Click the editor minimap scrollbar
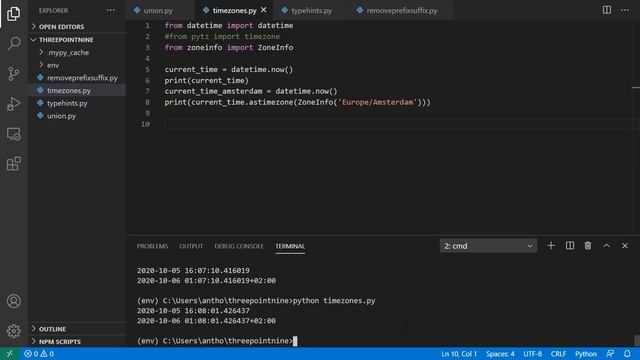Viewport: 640px width, 360px height. click(x=636, y=127)
